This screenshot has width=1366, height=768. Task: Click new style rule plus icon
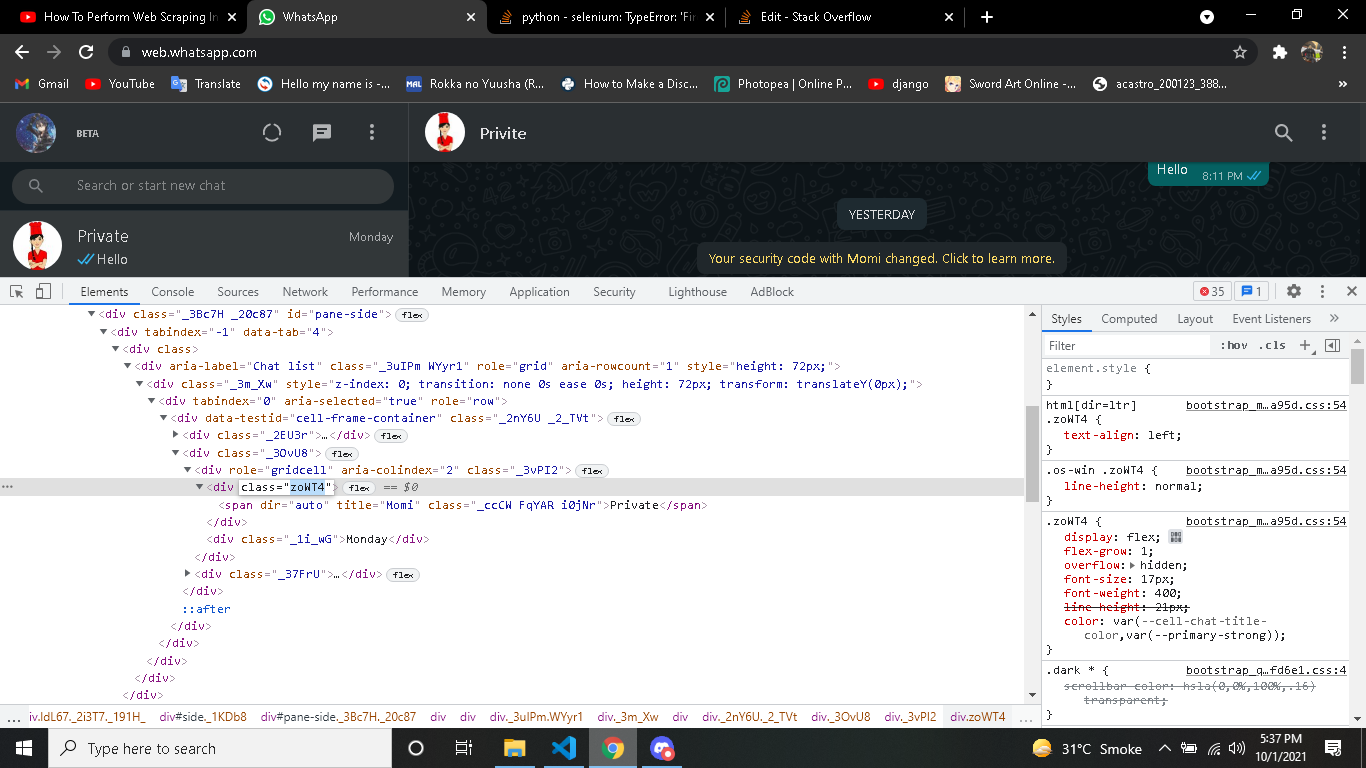pos(1304,345)
